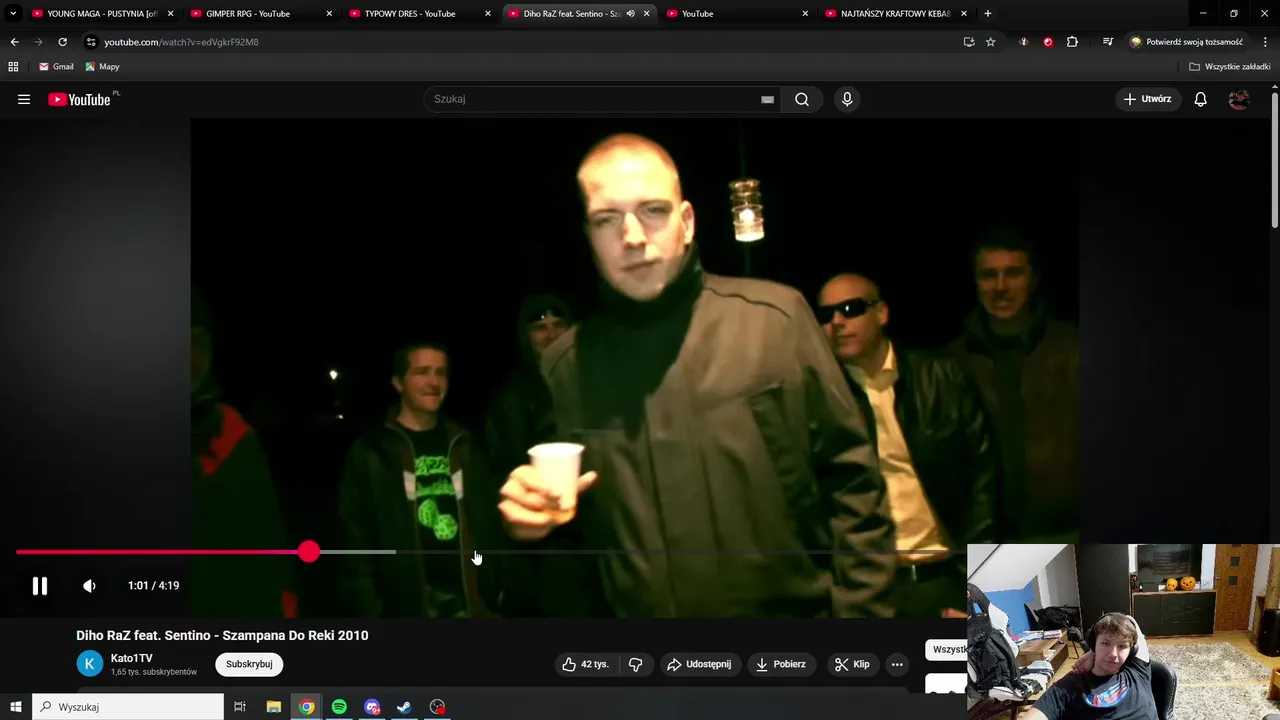
Task: Bookmark this page with the star
Action: [x=991, y=42]
